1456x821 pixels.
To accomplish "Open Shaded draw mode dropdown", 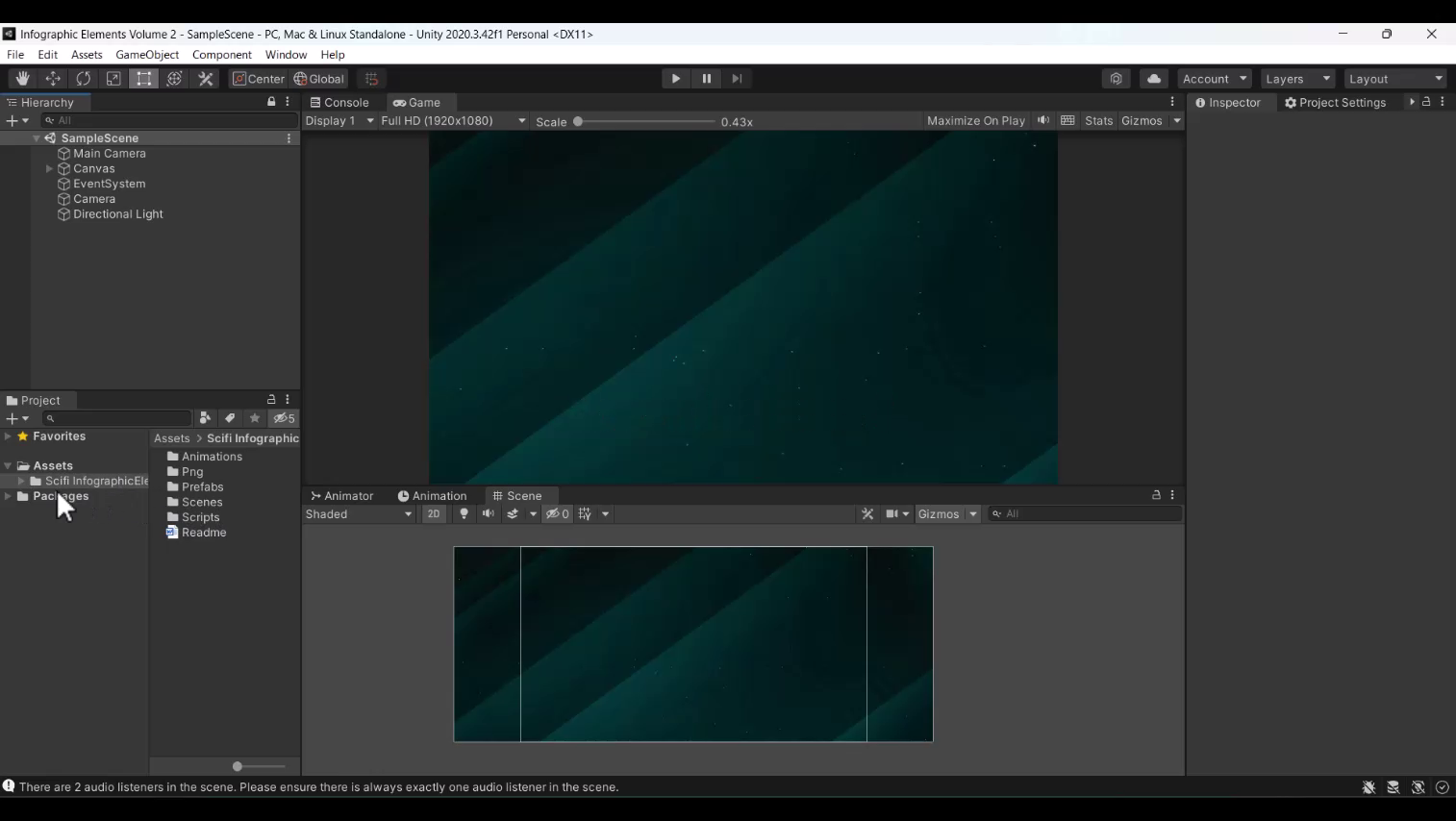I will click(x=359, y=514).
